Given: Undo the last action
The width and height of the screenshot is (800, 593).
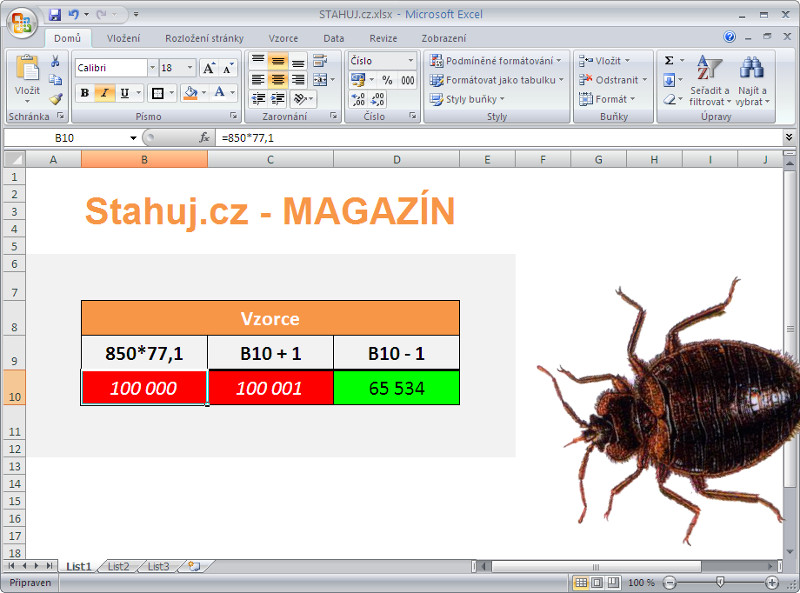Looking at the screenshot, I should point(74,14).
